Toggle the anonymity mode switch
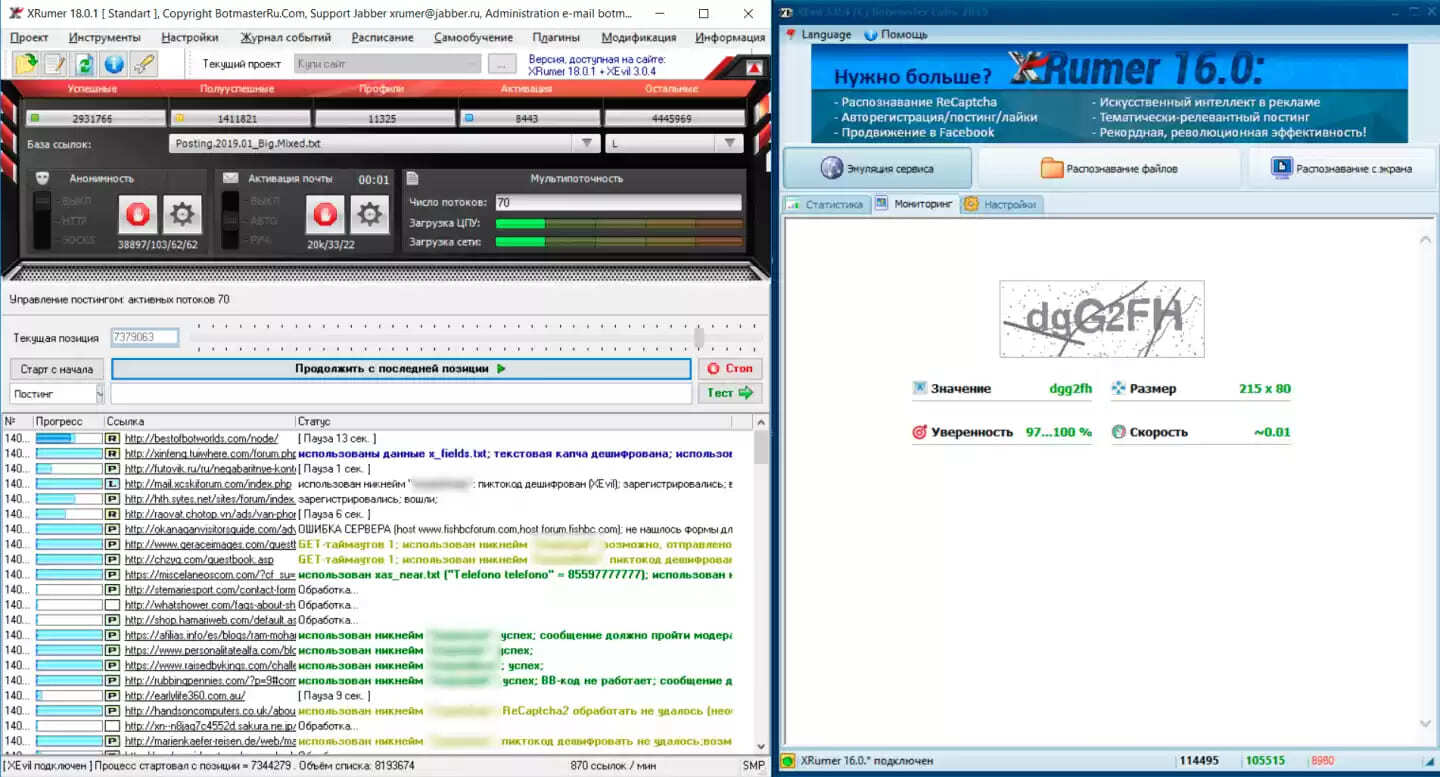This screenshot has height=777, width=1440. [x=42, y=221]
